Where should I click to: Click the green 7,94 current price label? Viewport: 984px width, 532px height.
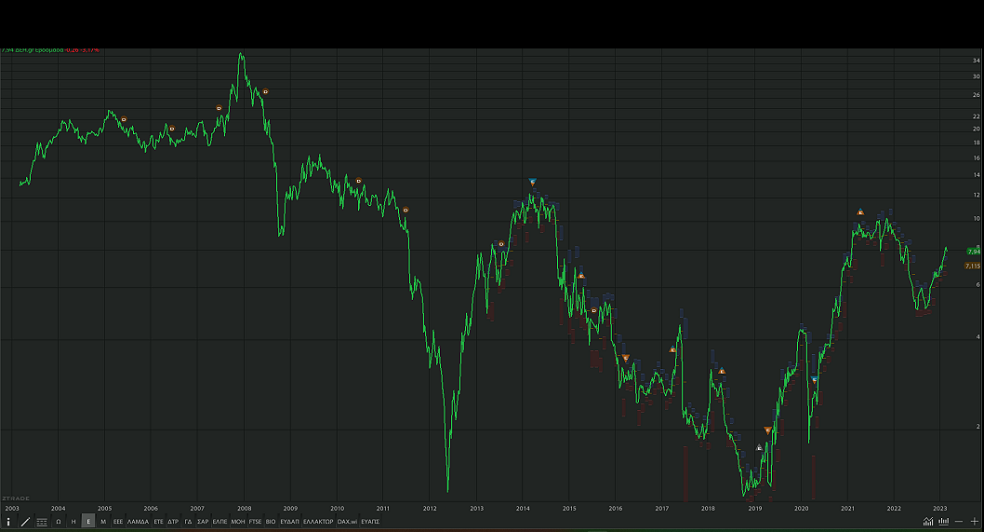pyautogui.click(x=973, y=252)
